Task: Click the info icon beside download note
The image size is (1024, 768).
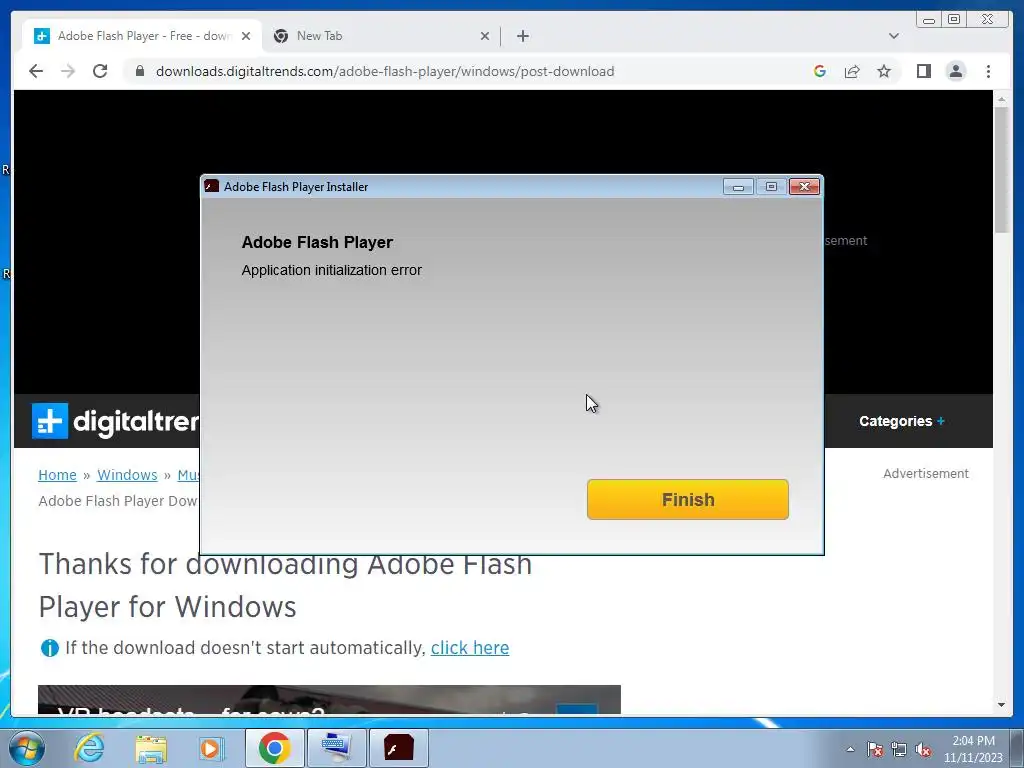Action: tap(50, 648)
